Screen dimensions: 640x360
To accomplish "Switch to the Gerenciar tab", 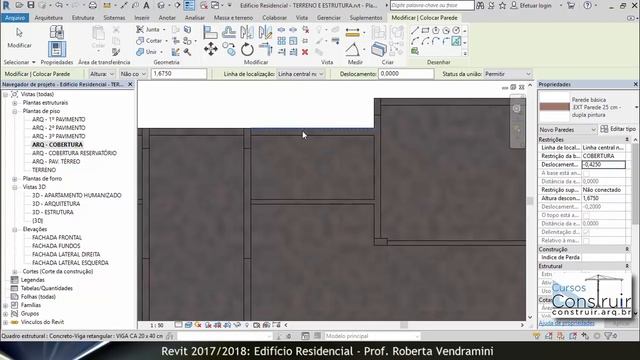I will (329, 18).
